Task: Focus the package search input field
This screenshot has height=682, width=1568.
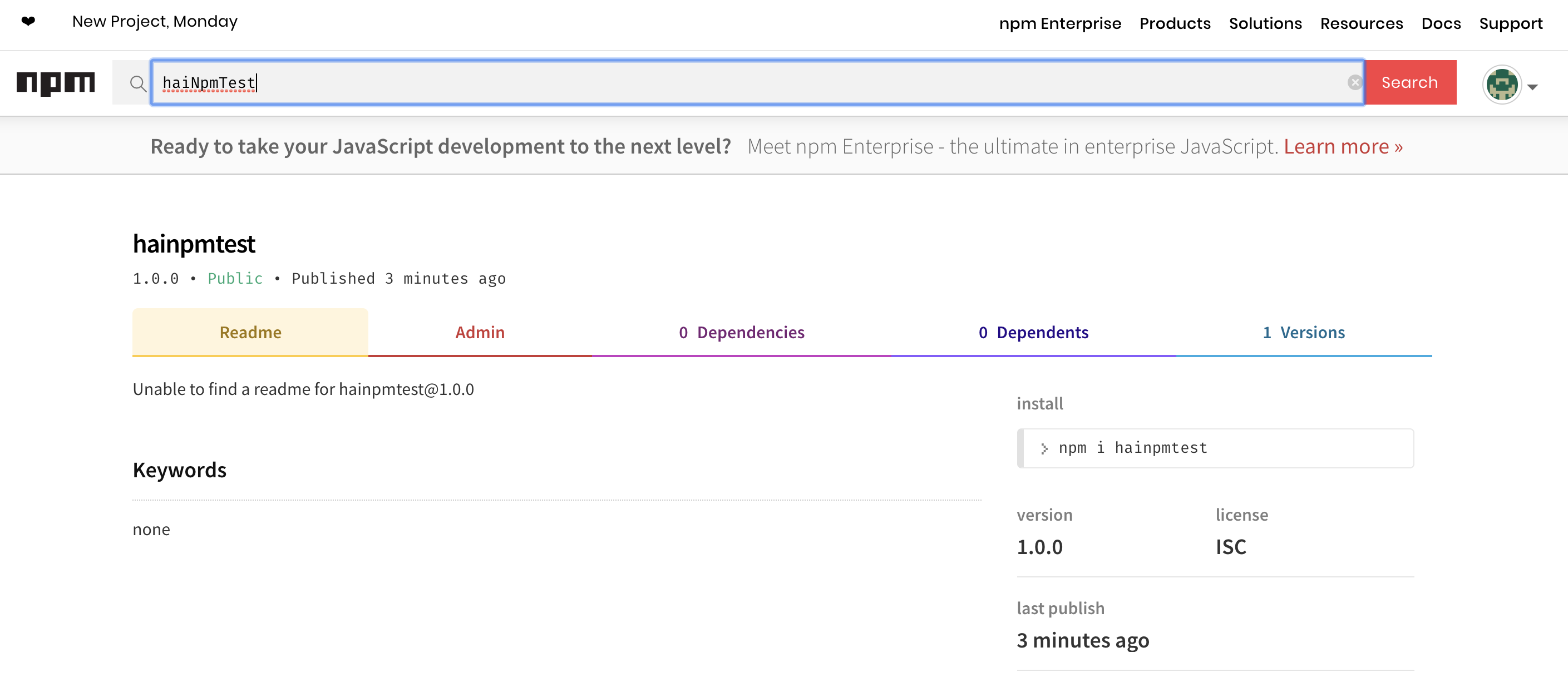Action: [757, 83]
